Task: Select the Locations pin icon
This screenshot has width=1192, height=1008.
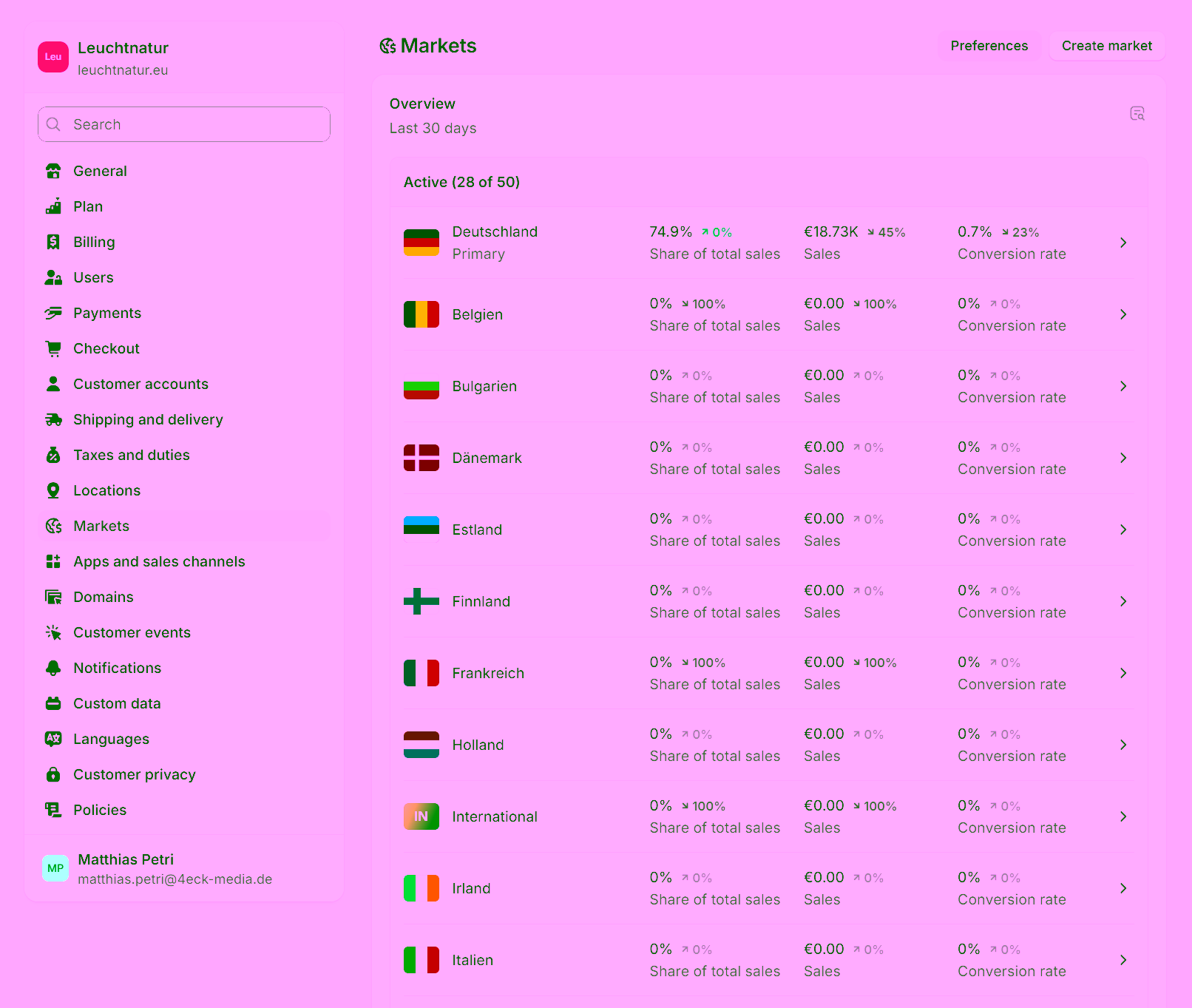Action: point(53,490)
